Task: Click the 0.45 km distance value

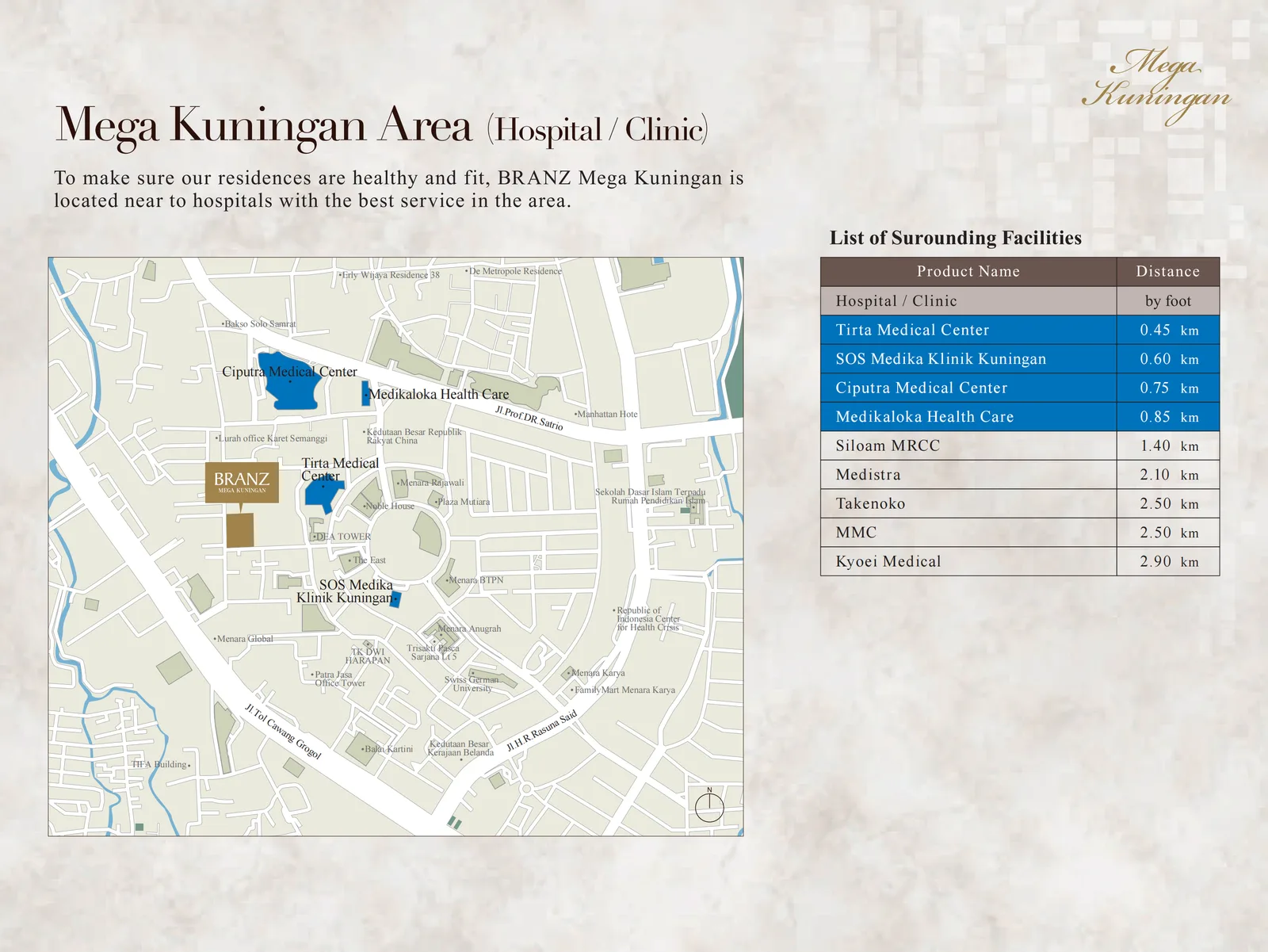Action: [1169, 330]
